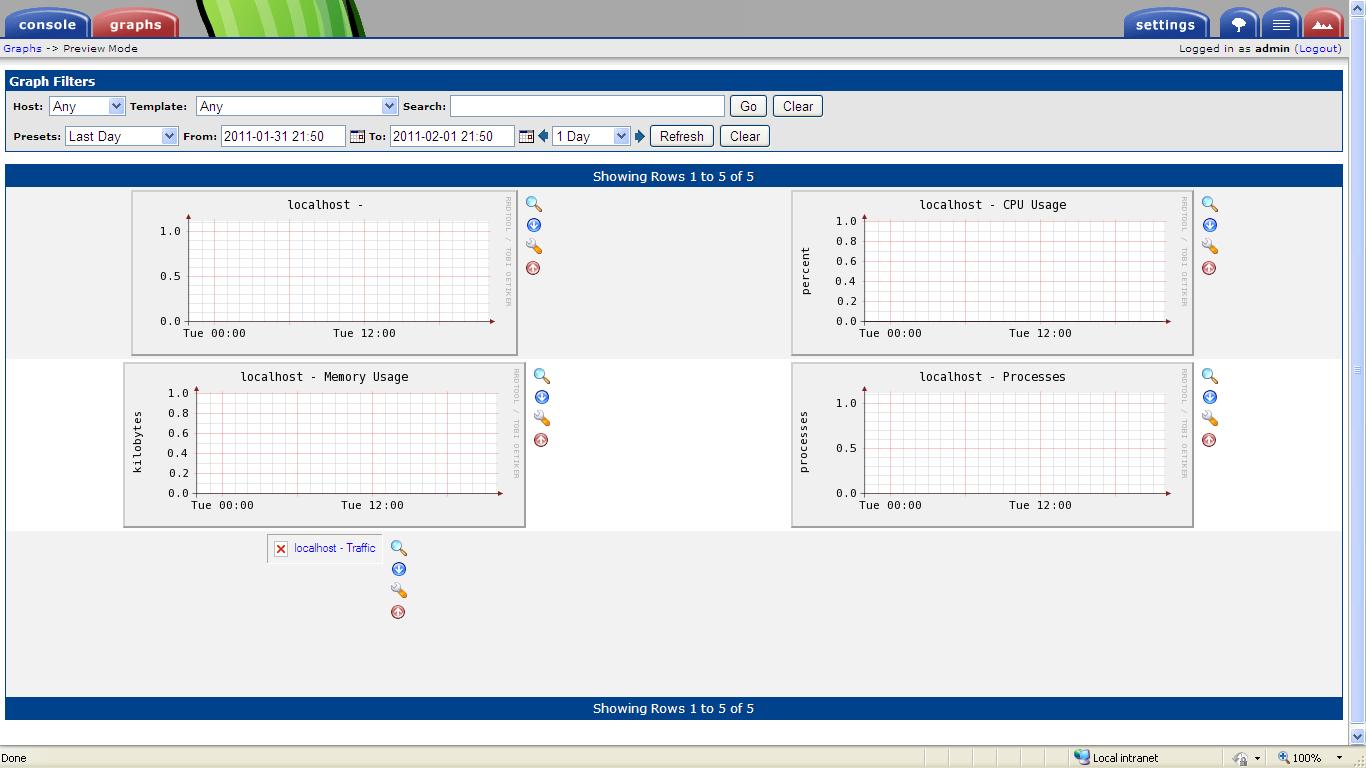This screenshot has height=768, width=1366.
Task: Click page-top arrow beside Processes graph
Action: 1209,440
